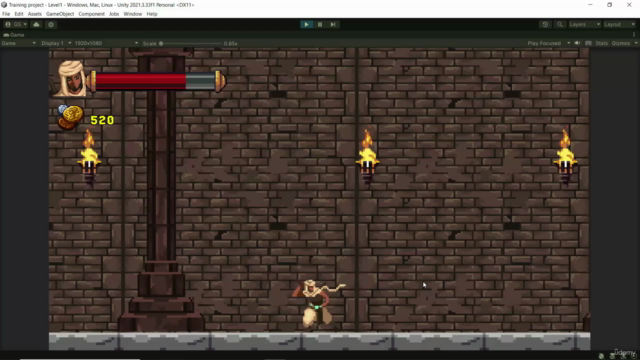This screenshot has height=360, width=640.
Task: Open the File menu
Action: [6, 14]
